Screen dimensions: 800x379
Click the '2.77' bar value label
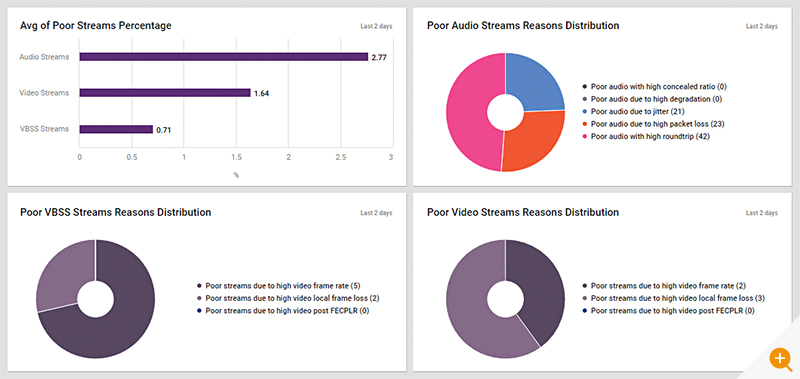pos(379,58)
